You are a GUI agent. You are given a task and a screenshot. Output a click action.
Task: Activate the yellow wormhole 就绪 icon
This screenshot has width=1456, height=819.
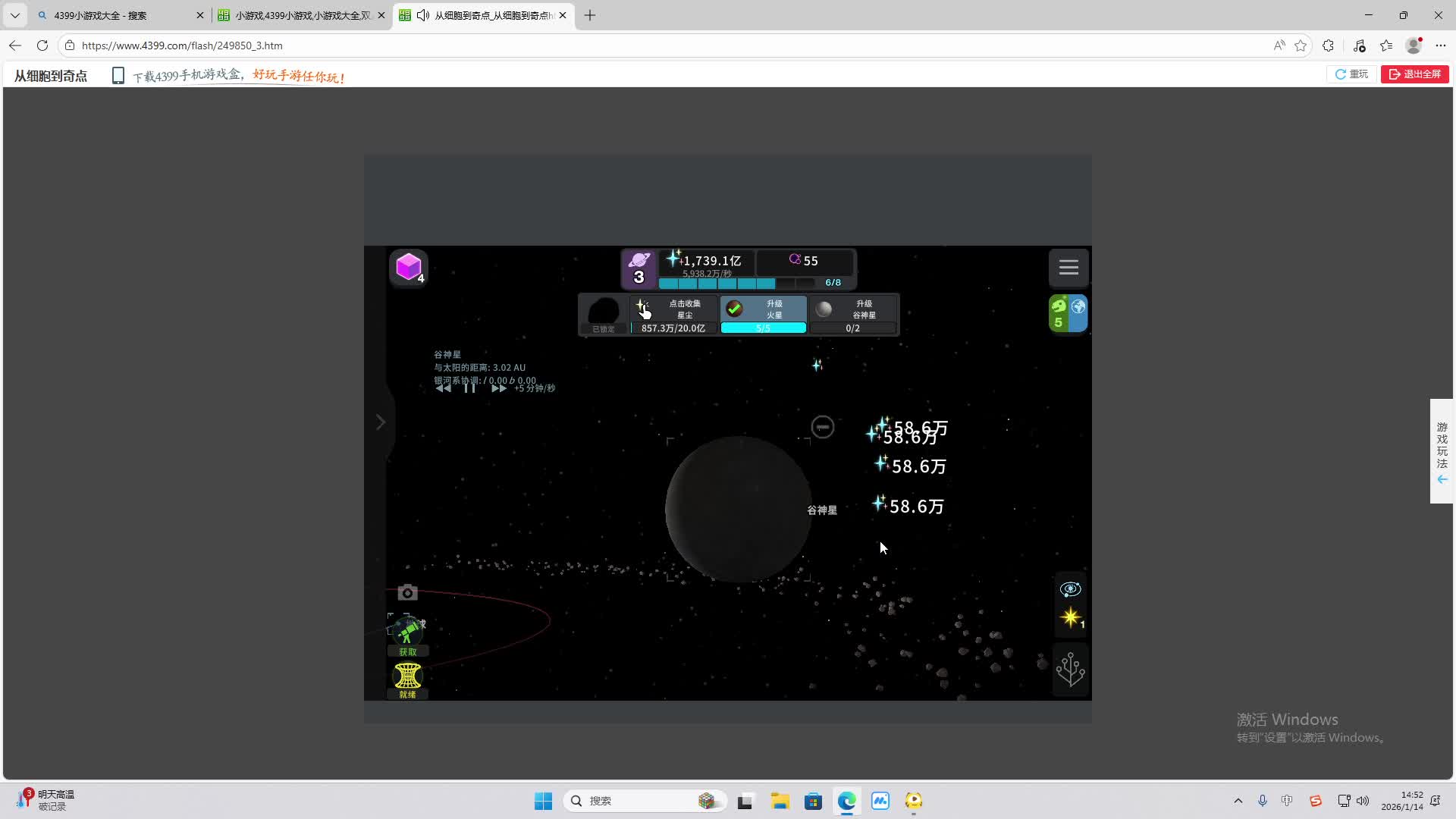(408, 677)
